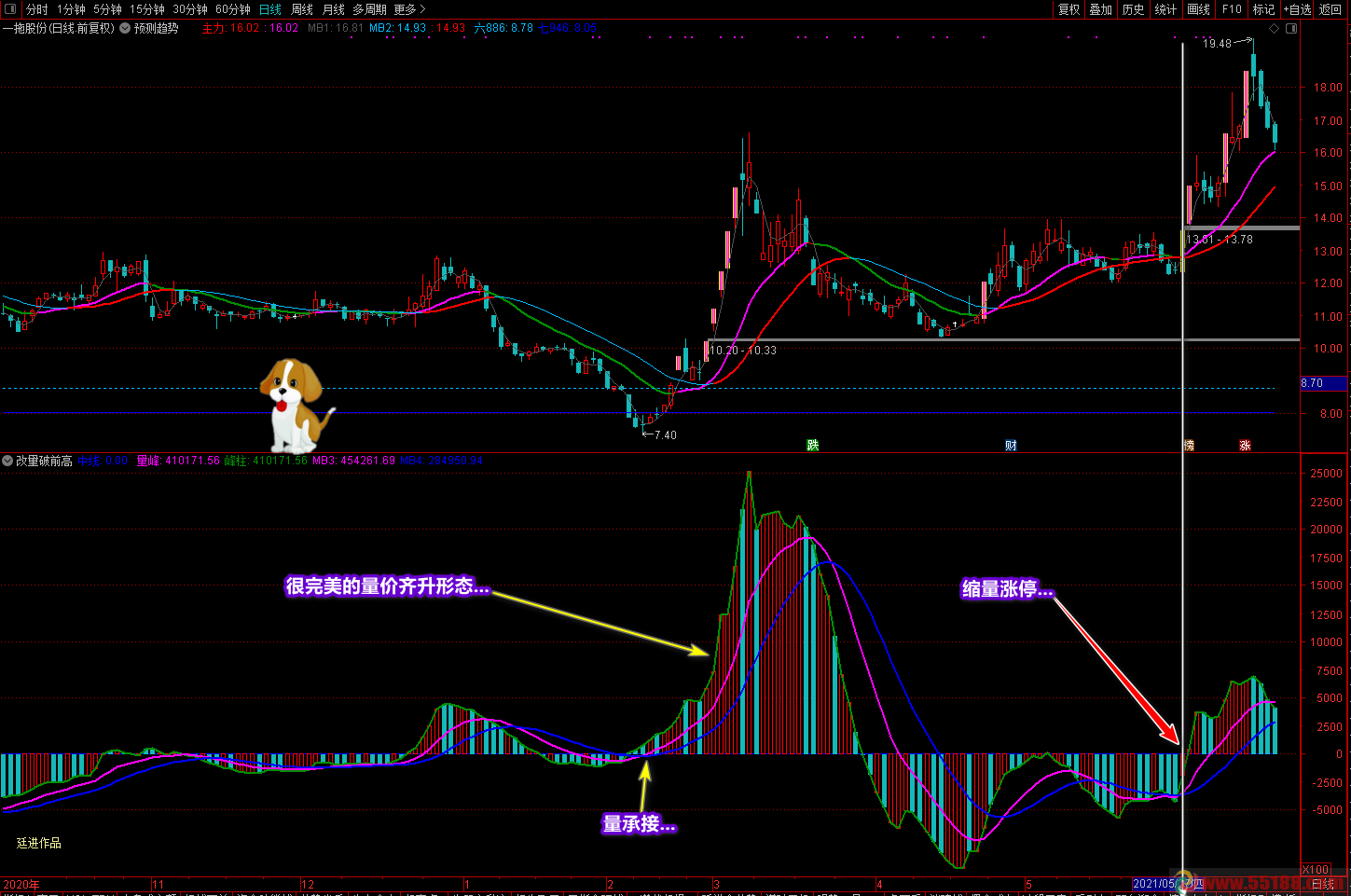This screenshot has height=896, width=1351.
Task: Expand the 预测趋势 indicator dropdown arrow
Action: tap(125, 28)
